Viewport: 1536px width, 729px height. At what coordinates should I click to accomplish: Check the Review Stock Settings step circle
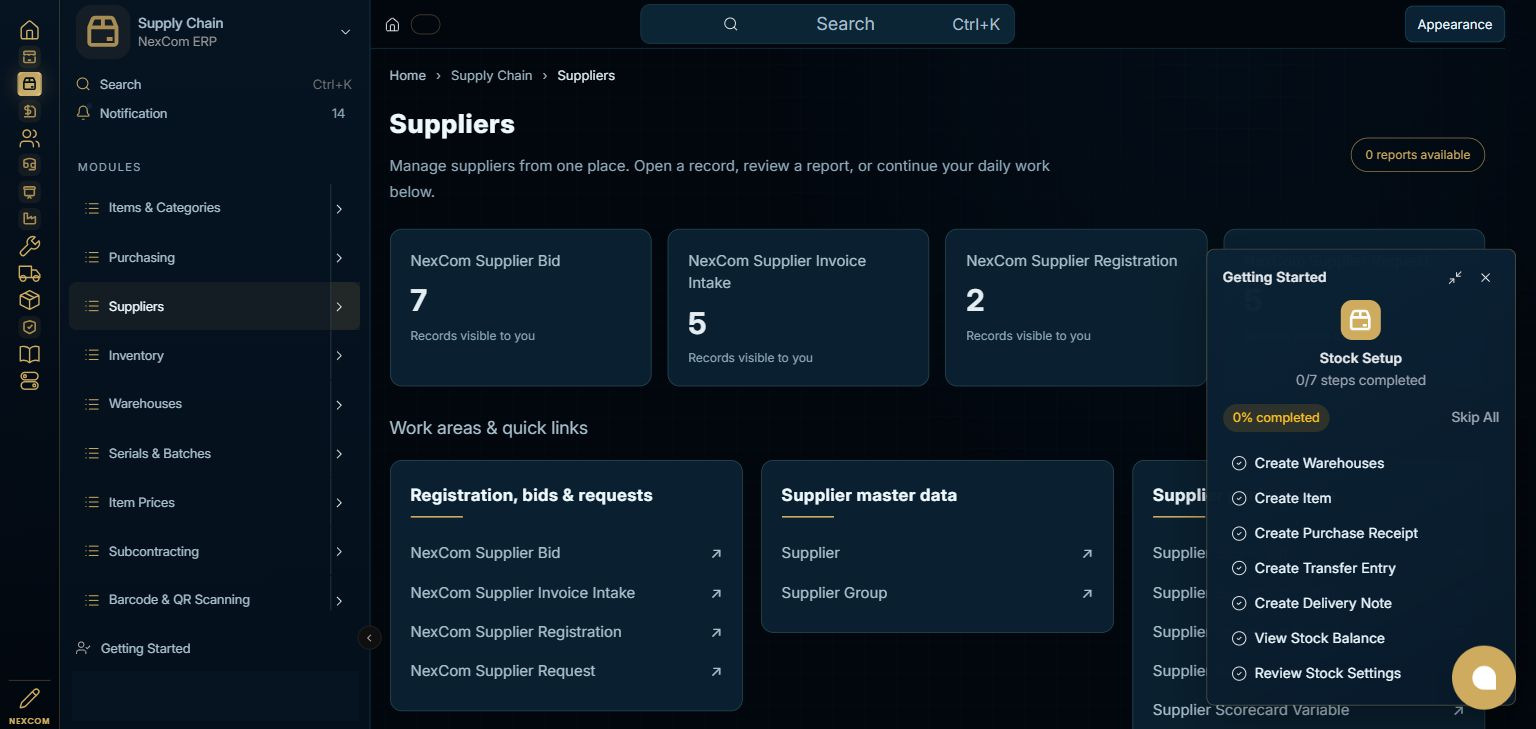pos(1239,673)
